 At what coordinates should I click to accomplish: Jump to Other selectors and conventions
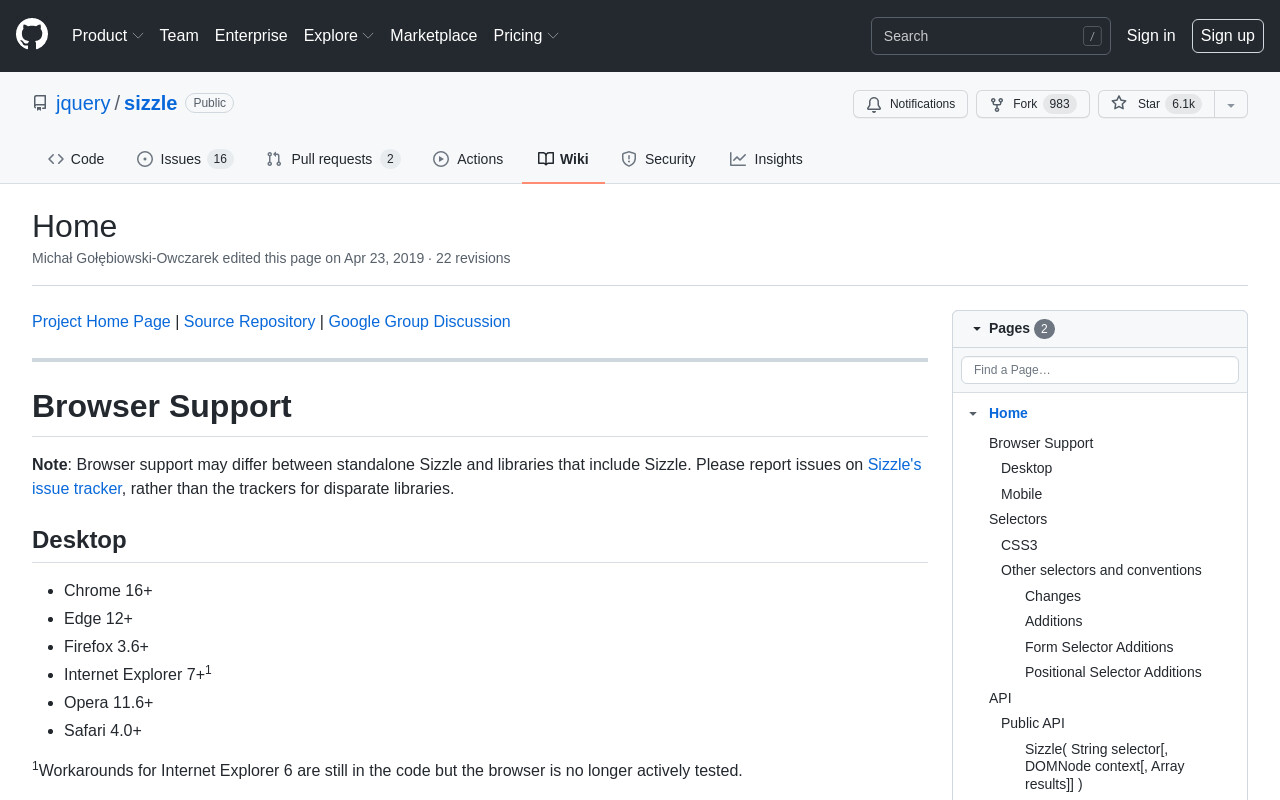coord(1101,570)
